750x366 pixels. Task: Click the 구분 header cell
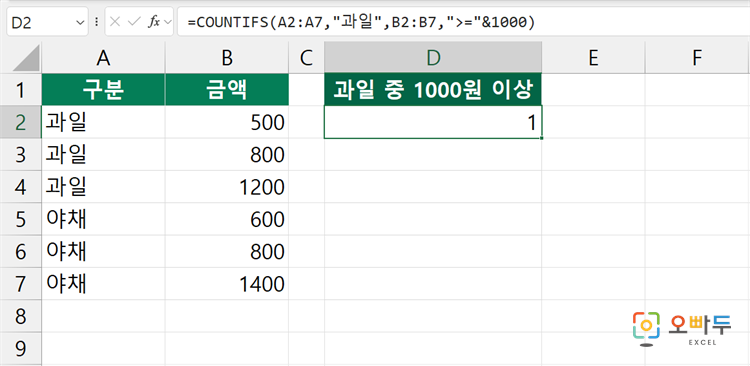[x=103, y=89]
